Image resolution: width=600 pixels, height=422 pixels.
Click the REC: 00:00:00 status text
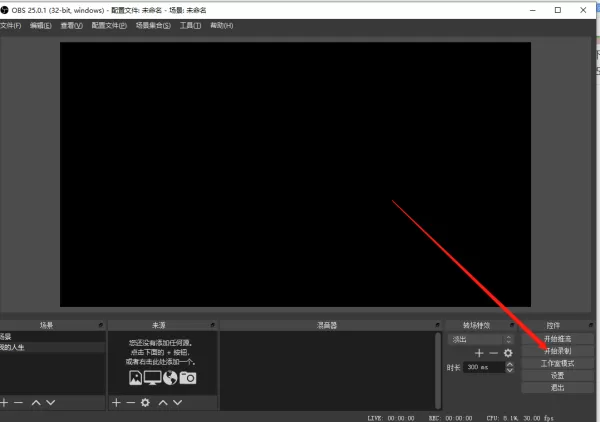click(450, 418)
